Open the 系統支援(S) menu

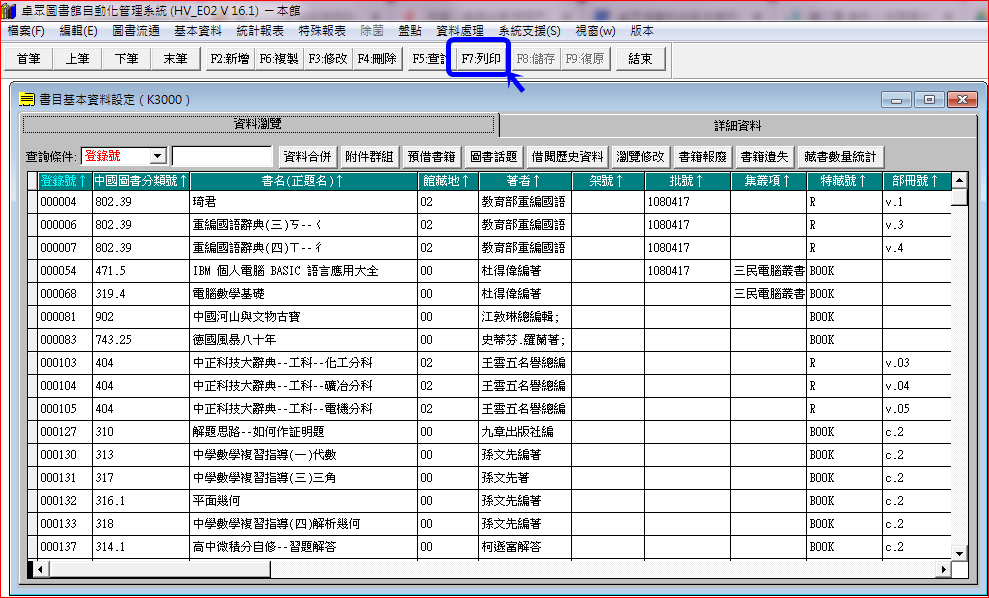point(529,30)
